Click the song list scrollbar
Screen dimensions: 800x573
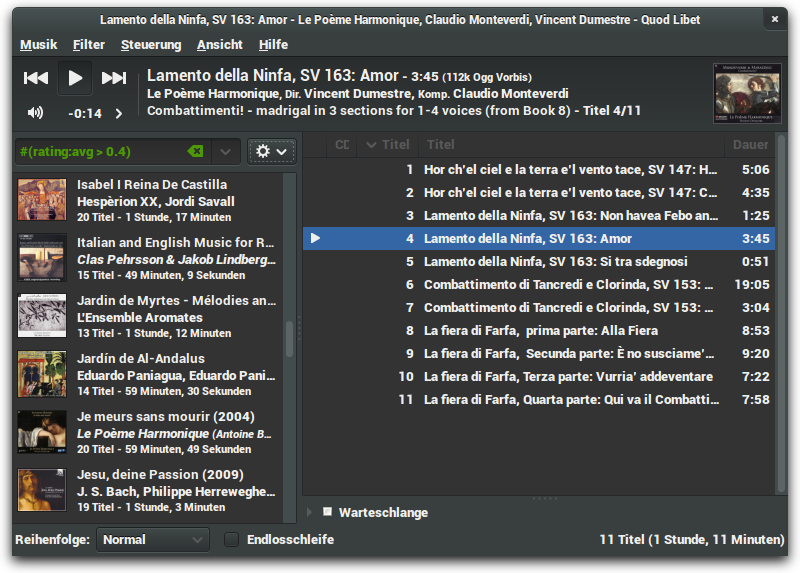781,314
